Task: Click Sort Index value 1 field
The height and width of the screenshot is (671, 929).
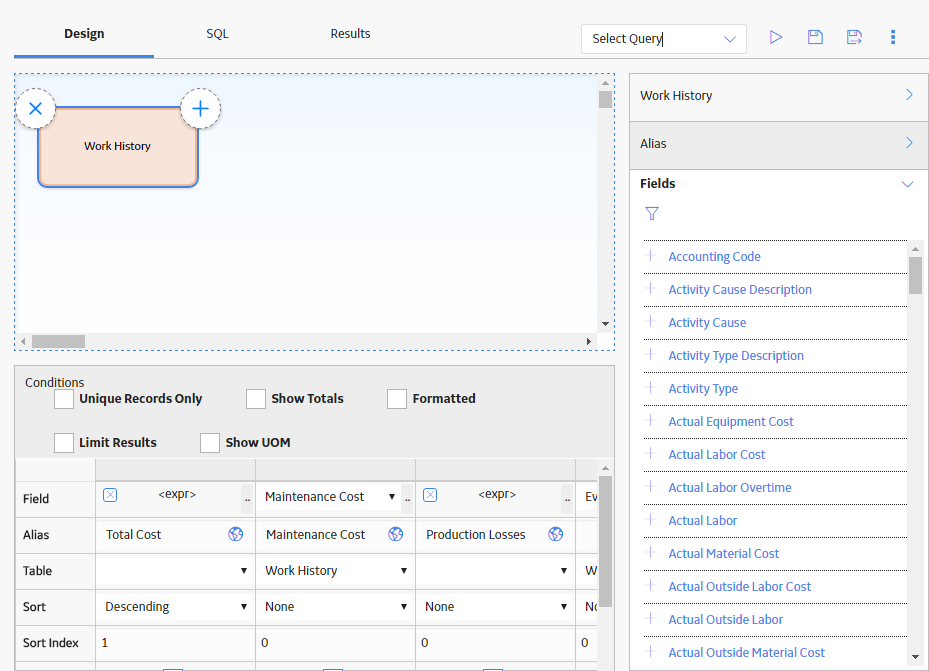Action: point(175,643)
